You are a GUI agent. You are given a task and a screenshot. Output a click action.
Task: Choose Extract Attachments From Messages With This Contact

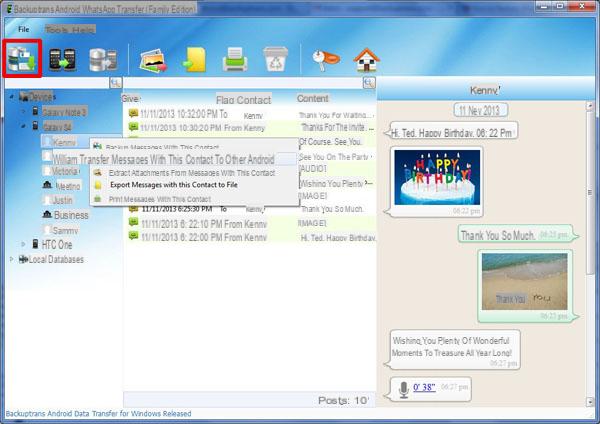click(x=192, y=173)
